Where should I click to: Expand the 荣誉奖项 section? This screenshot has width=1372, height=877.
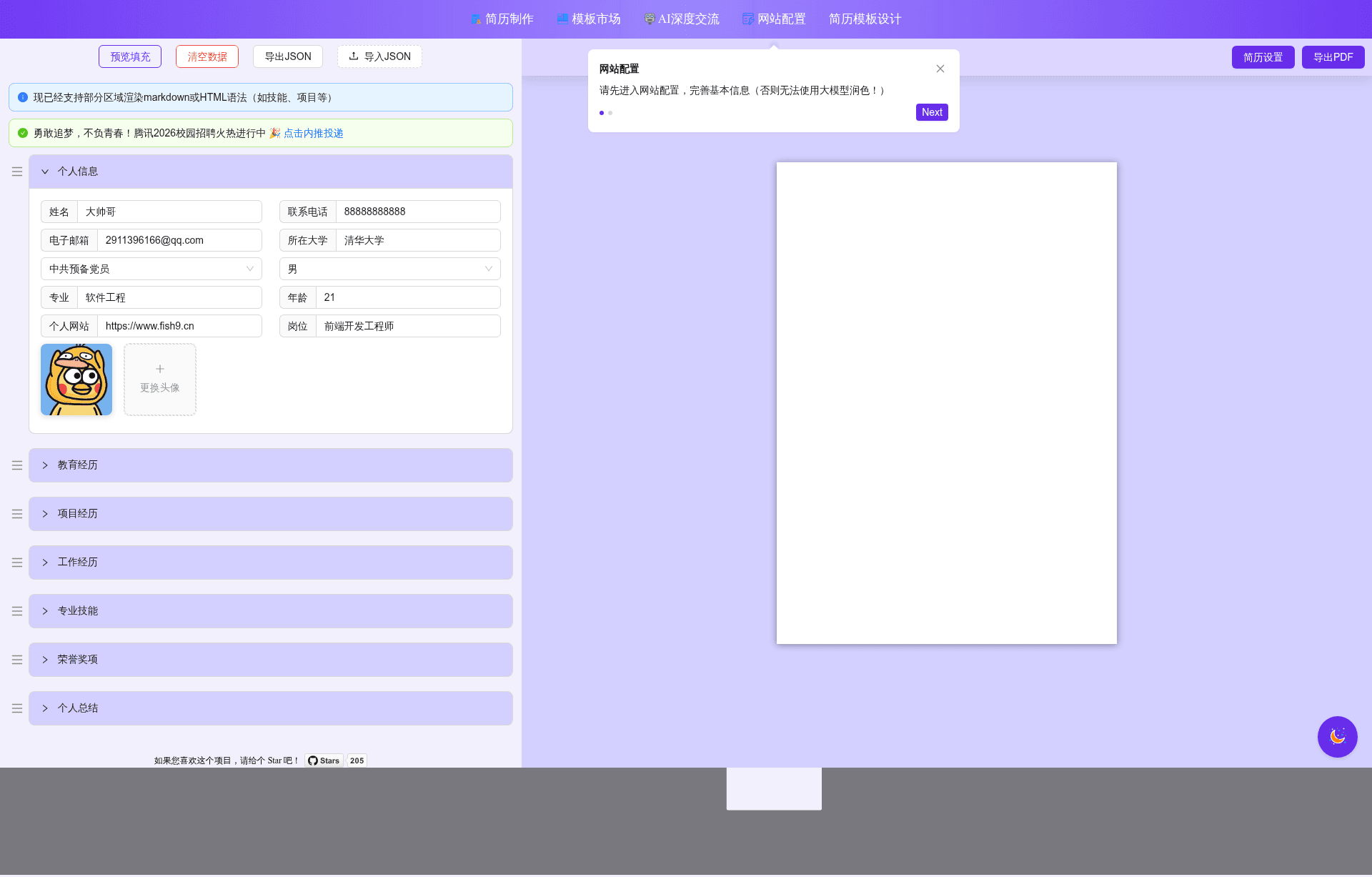[x=271, y=660]
